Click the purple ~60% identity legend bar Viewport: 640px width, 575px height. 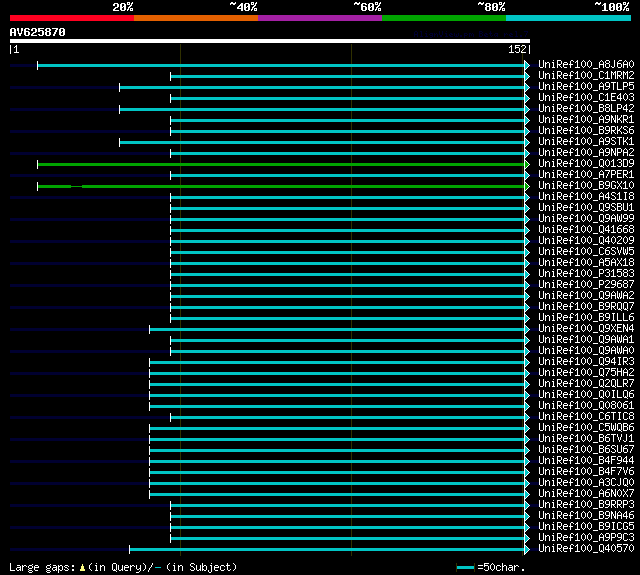point(320,18)
